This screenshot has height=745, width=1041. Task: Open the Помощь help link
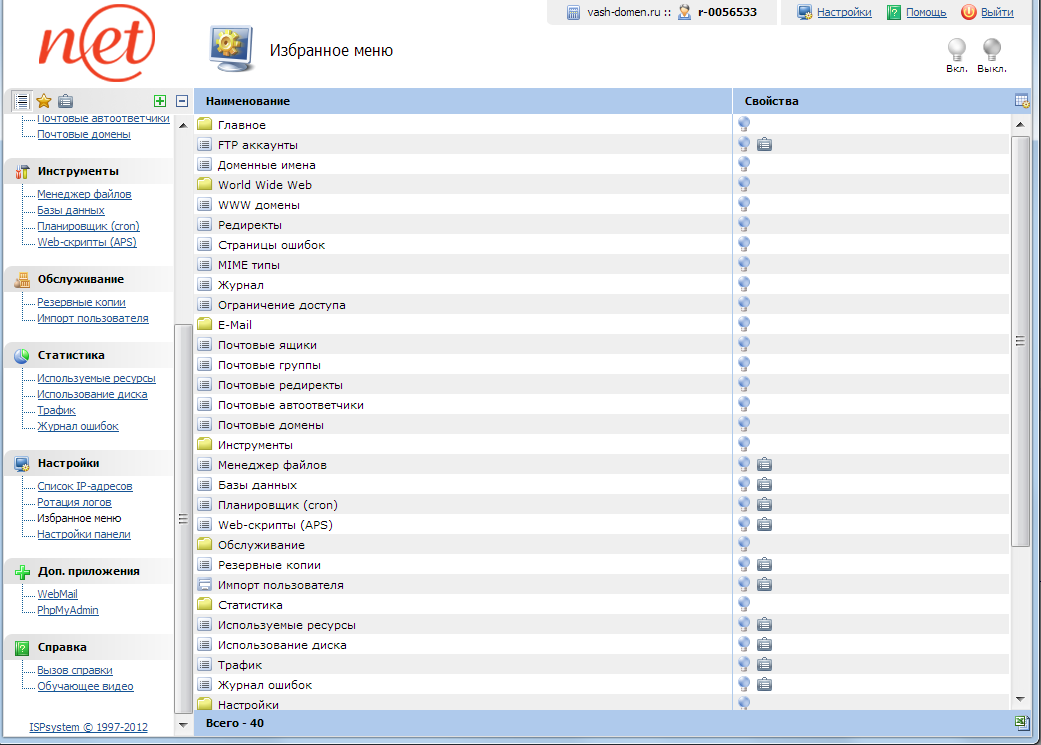pyautogui.click(x=925, y=12)
